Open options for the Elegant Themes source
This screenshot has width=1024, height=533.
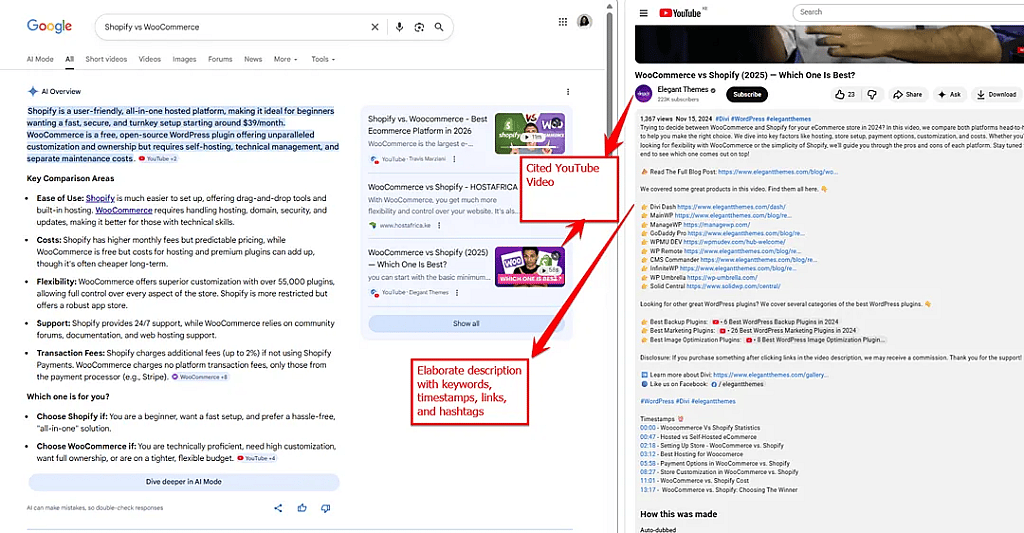coord(457,293)
